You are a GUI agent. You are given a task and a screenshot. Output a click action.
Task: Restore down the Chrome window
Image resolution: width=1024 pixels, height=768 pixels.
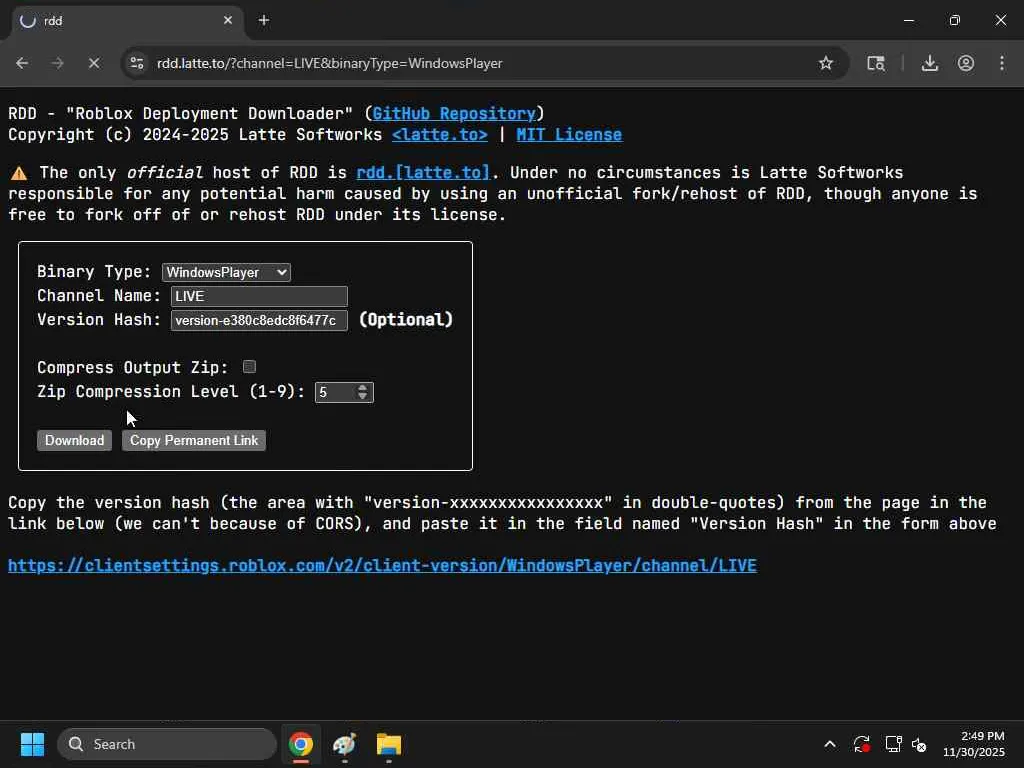tap(955, 20)
